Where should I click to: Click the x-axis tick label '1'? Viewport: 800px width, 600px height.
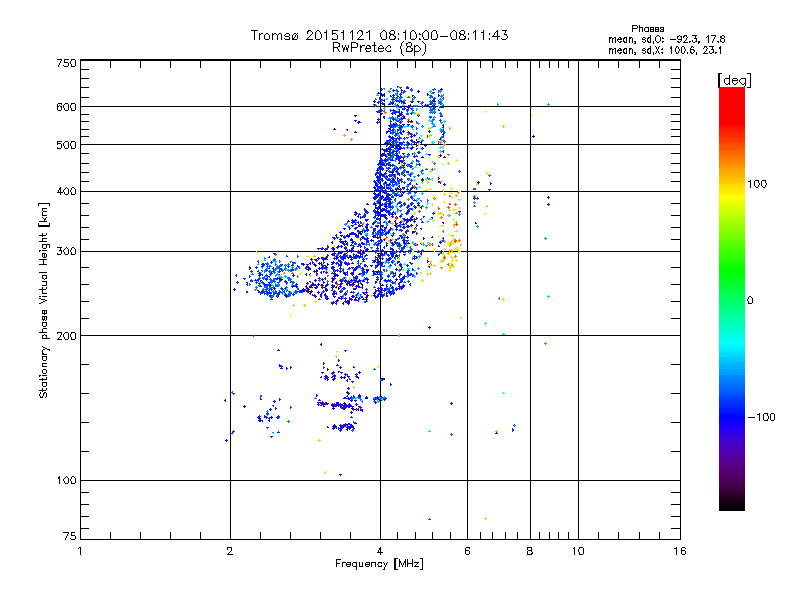coord(80,551)
